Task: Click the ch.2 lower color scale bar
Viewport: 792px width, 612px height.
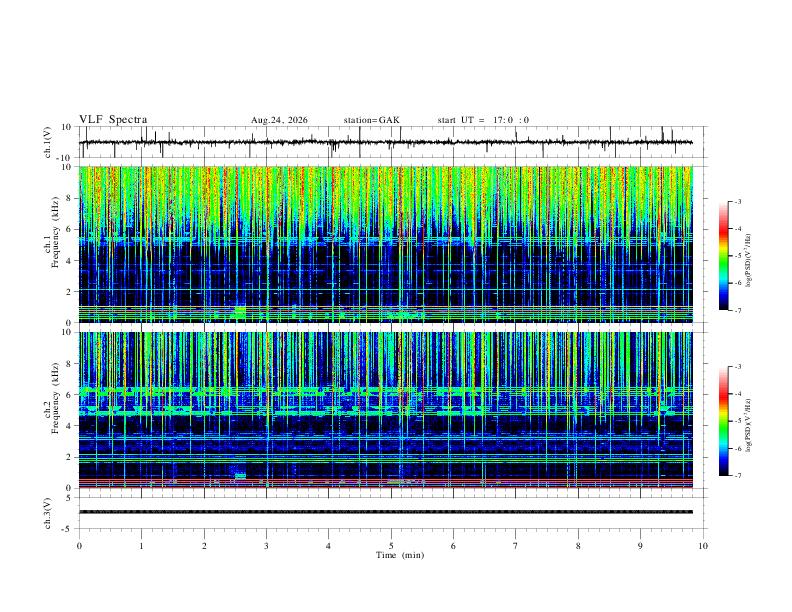Action: (x=723, y=421)
